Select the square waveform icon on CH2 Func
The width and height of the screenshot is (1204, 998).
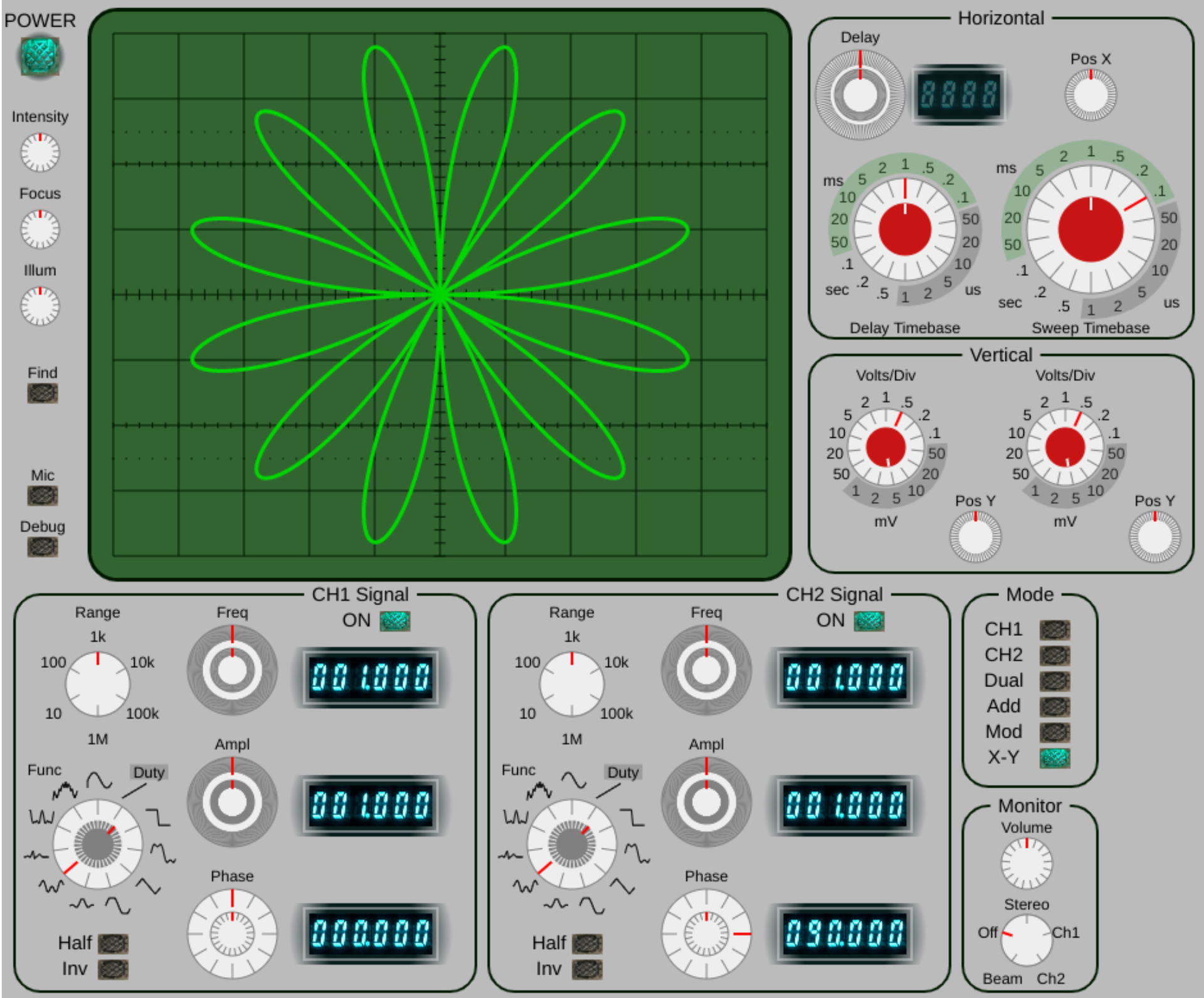point(632,816)
